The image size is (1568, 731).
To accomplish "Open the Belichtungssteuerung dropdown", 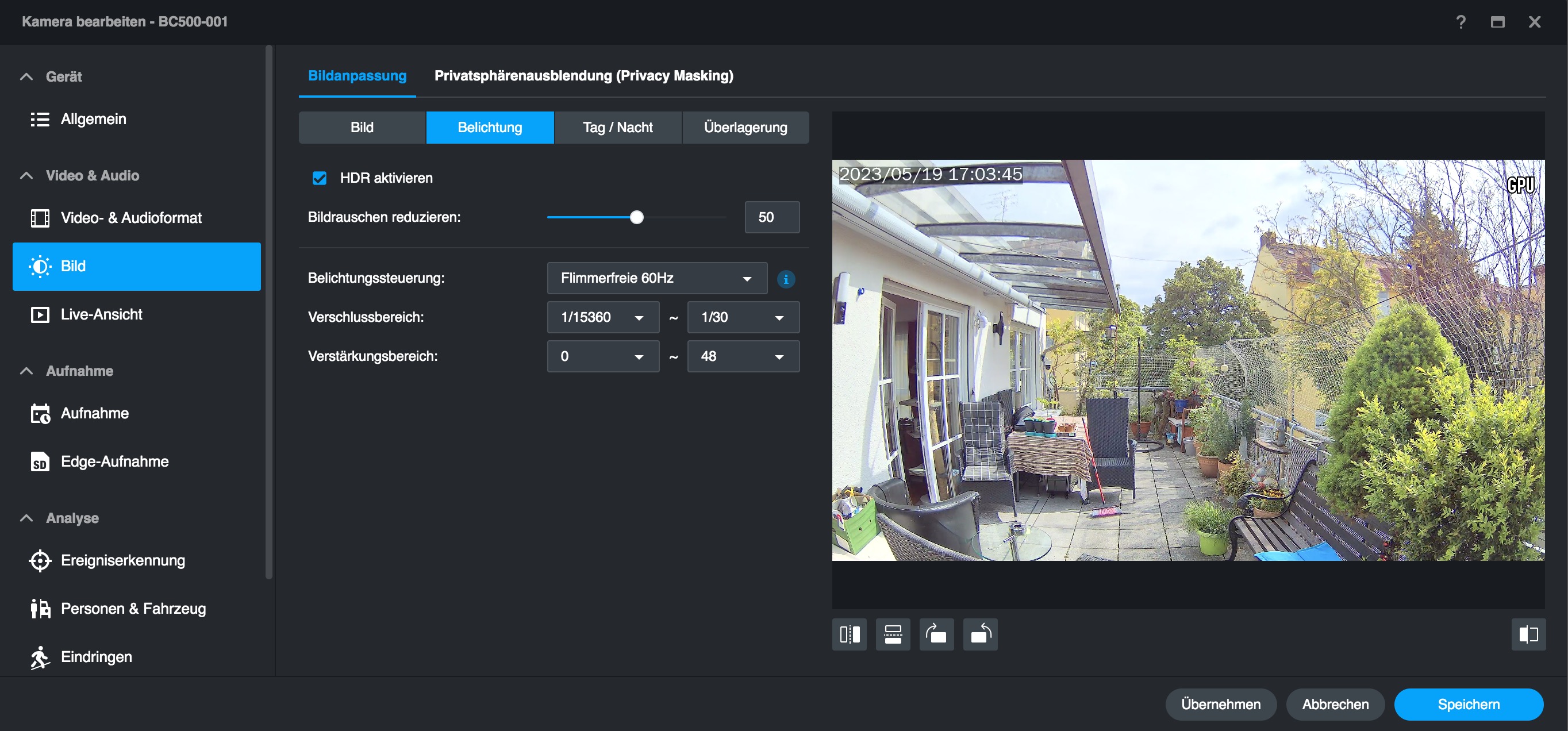I will (657, 278).
